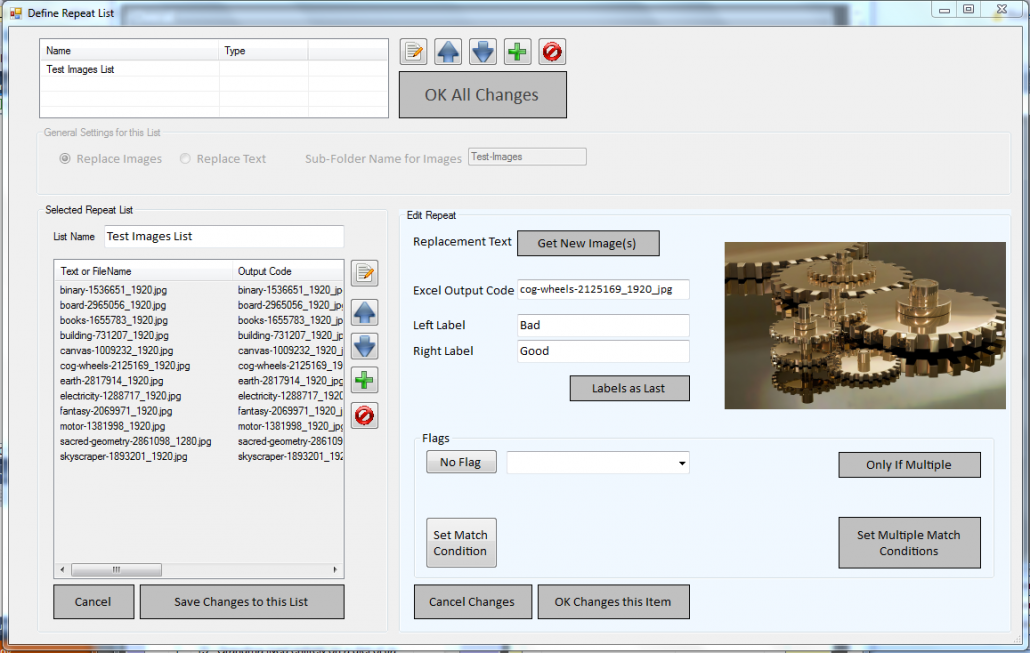The width and height of the screenshot is (1030, 653).
Task: Move selected file up with side arrow
Action: click(x=365, y=312)
